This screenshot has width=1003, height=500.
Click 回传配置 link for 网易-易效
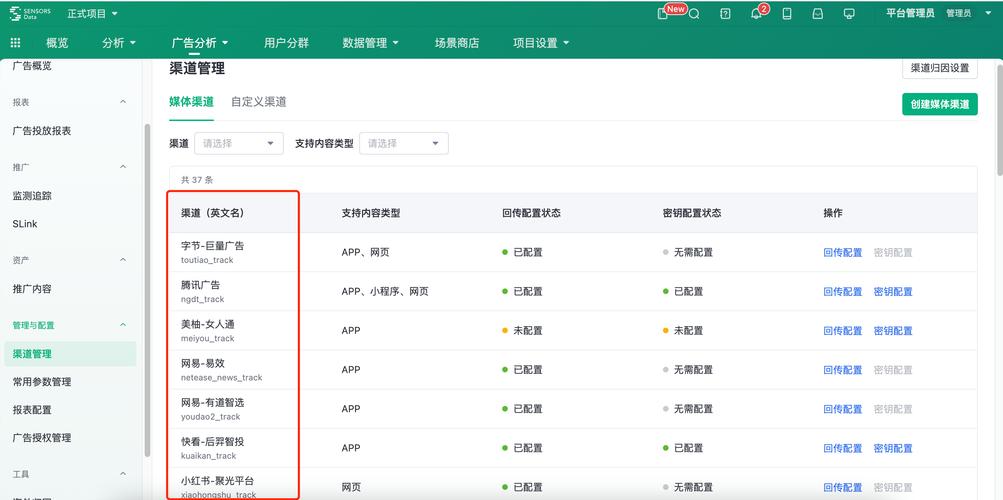click(x=842, y=370)
